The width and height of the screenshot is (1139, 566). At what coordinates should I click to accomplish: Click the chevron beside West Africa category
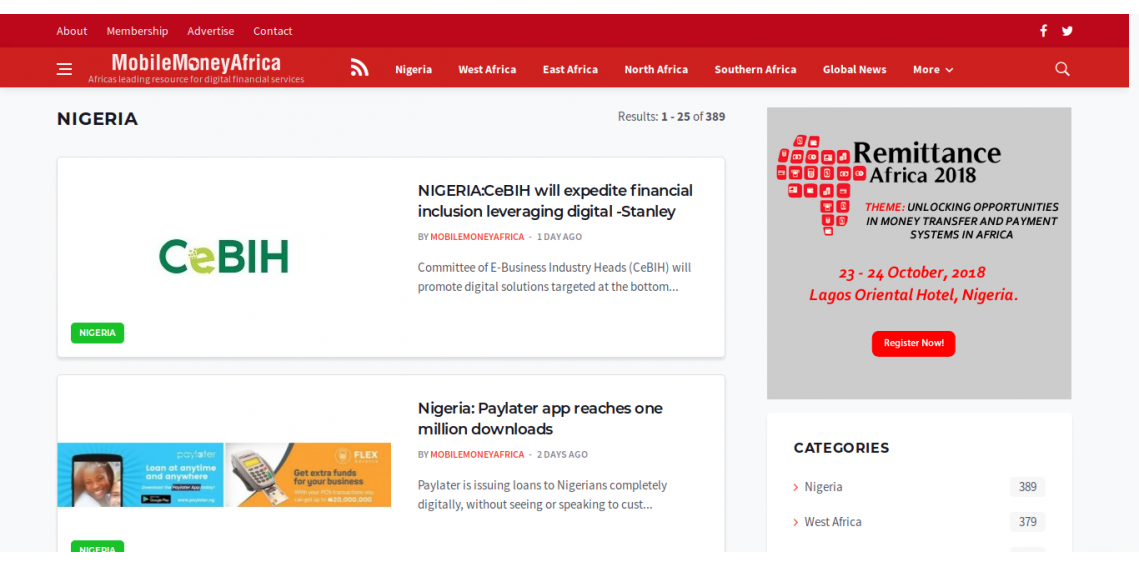(x=796, y=522)
